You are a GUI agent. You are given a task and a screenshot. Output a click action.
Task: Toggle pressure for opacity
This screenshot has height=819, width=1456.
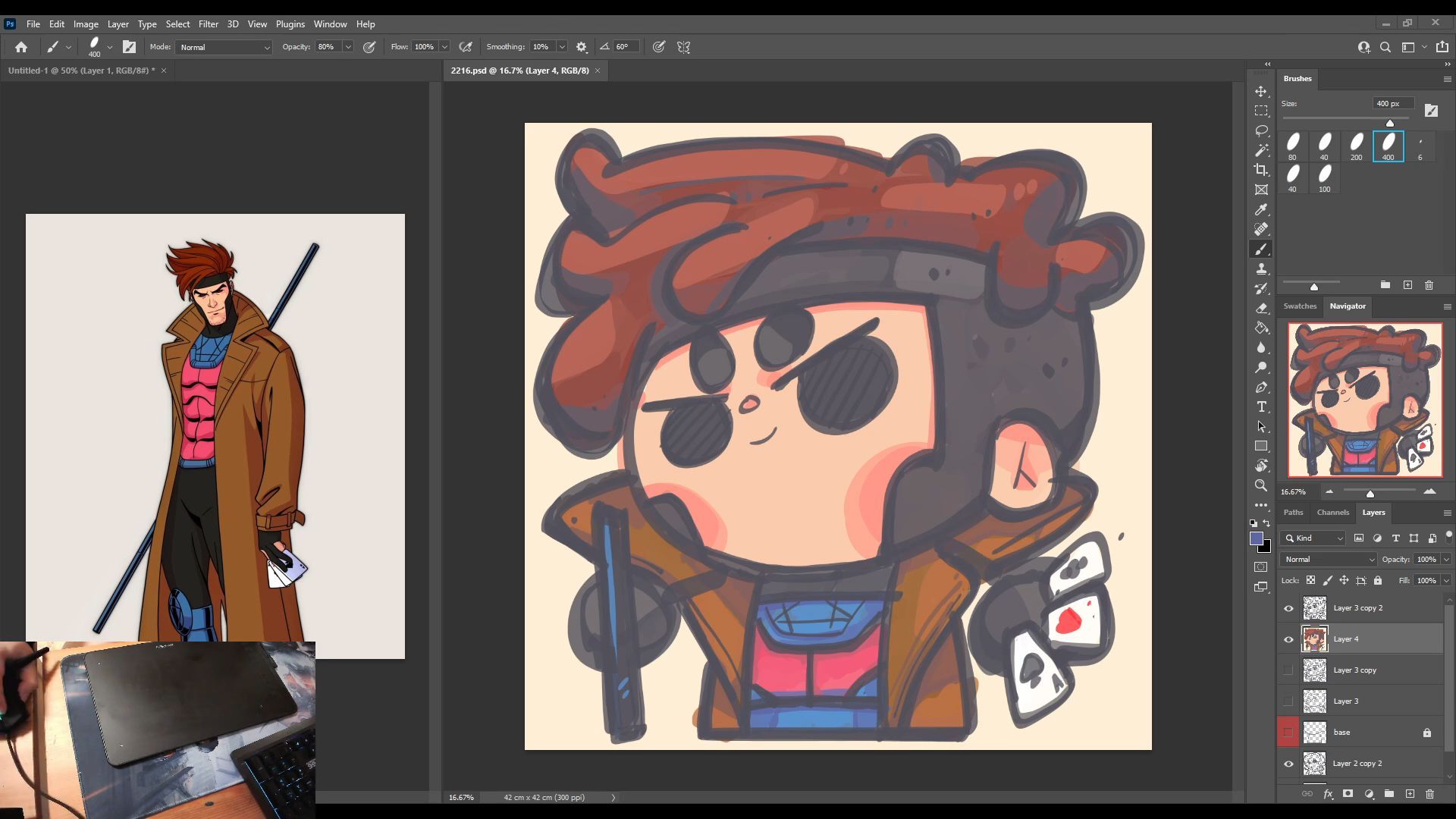pos(369,47)
